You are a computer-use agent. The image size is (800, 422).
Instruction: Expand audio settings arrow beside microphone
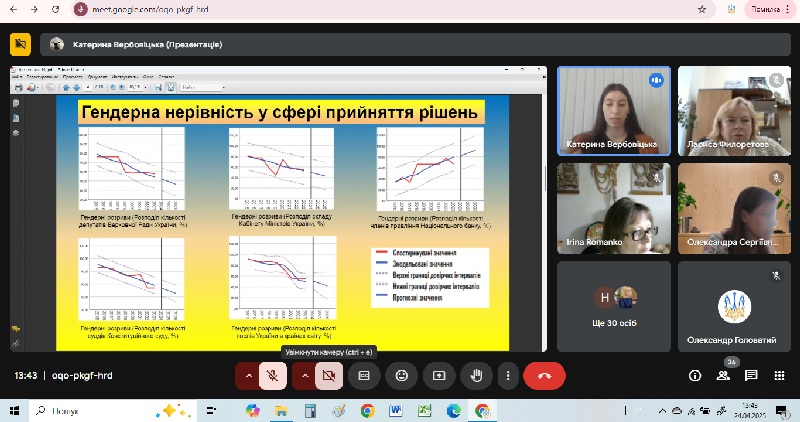coord(247,376)
